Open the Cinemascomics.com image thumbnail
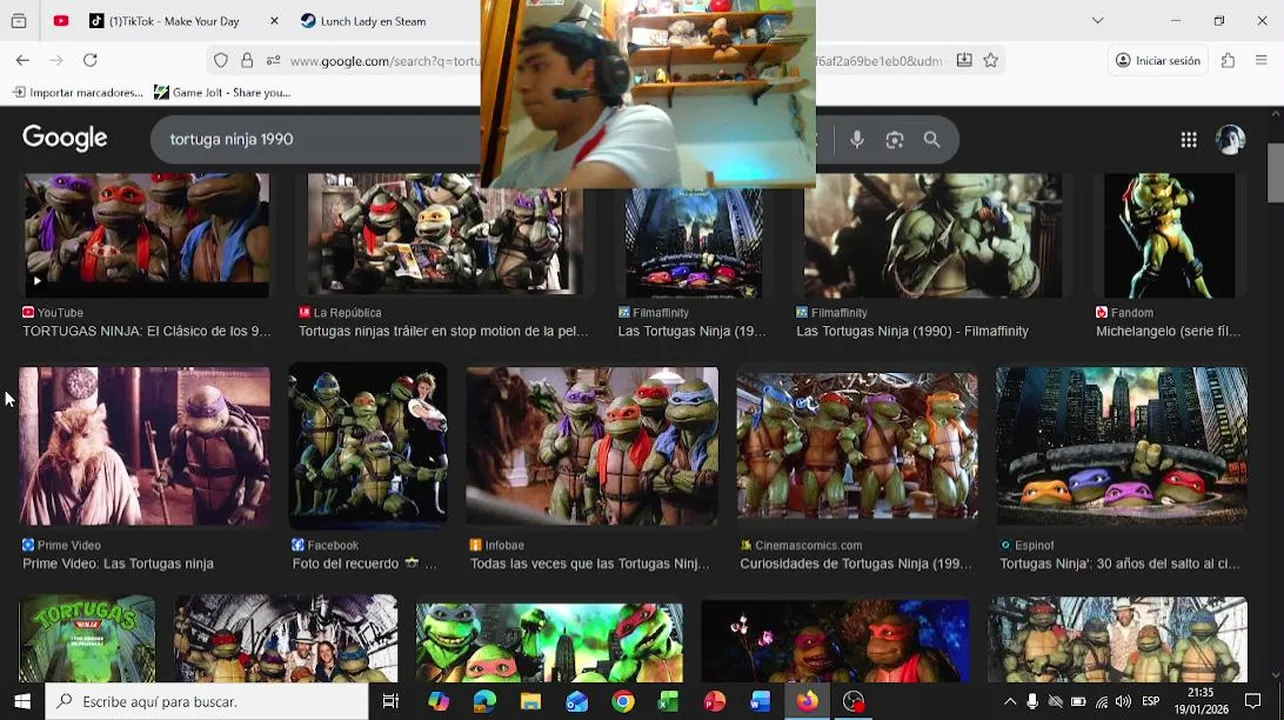Image resolution: width=1284 pixels, height=720 pixels. [857, 446]
